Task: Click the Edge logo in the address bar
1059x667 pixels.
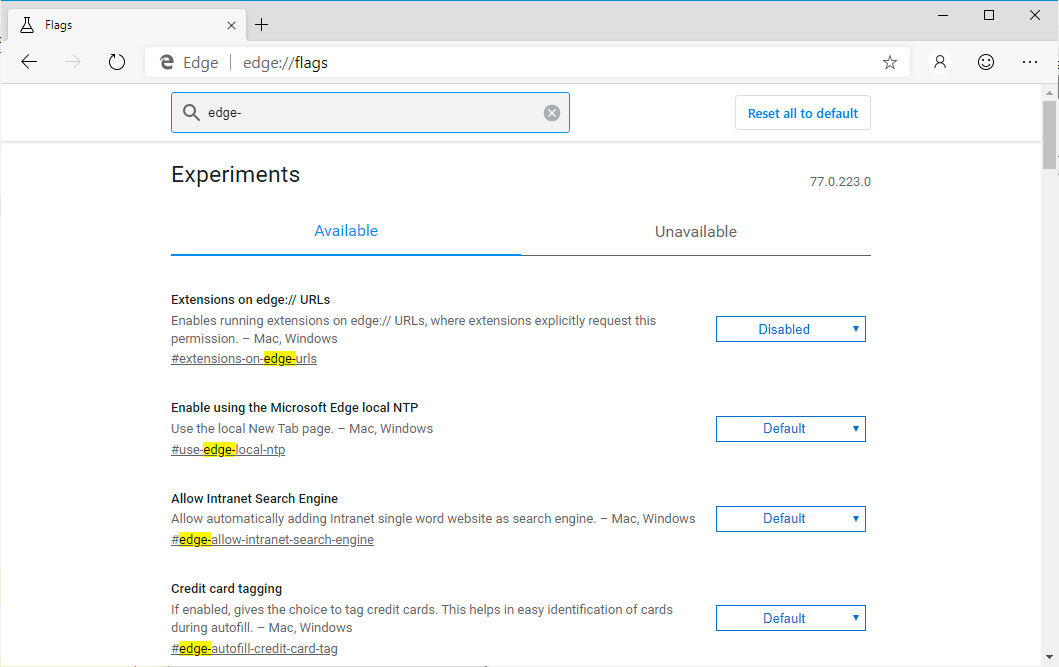Action: (166, 62)
